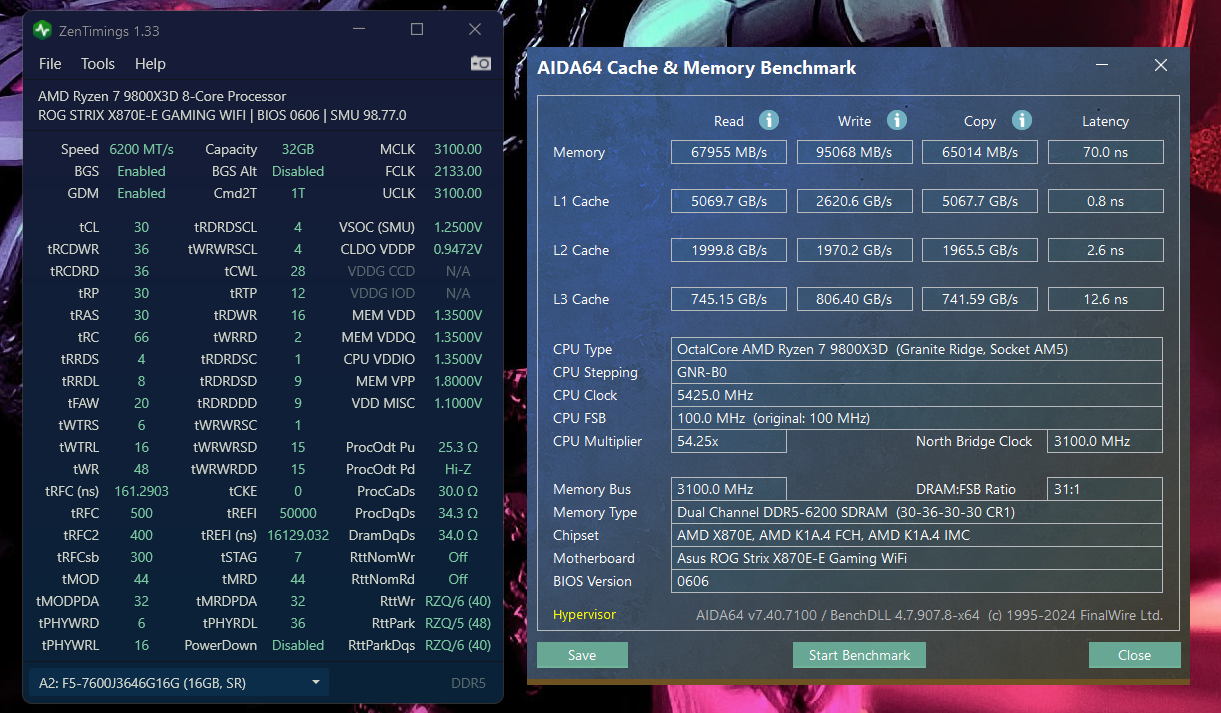Click the Memory Latency 70.0 ns field
The height and width of the screenshot is (713, 1221).
(x=1106, y=152)
